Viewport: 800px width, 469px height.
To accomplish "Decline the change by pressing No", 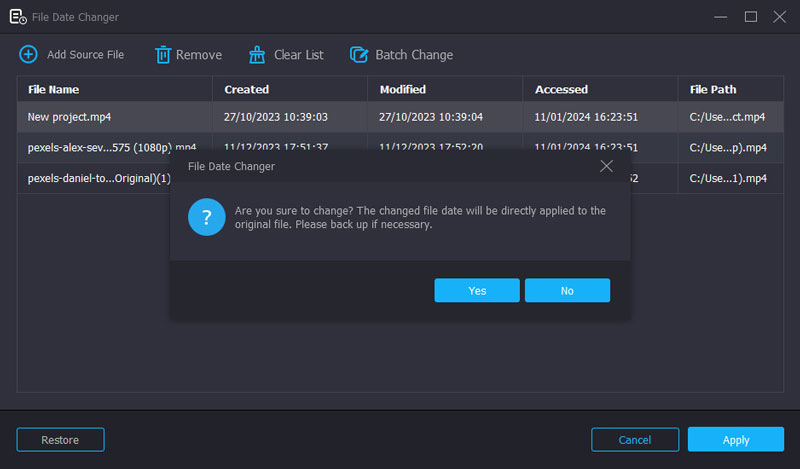I will (567, 290).
